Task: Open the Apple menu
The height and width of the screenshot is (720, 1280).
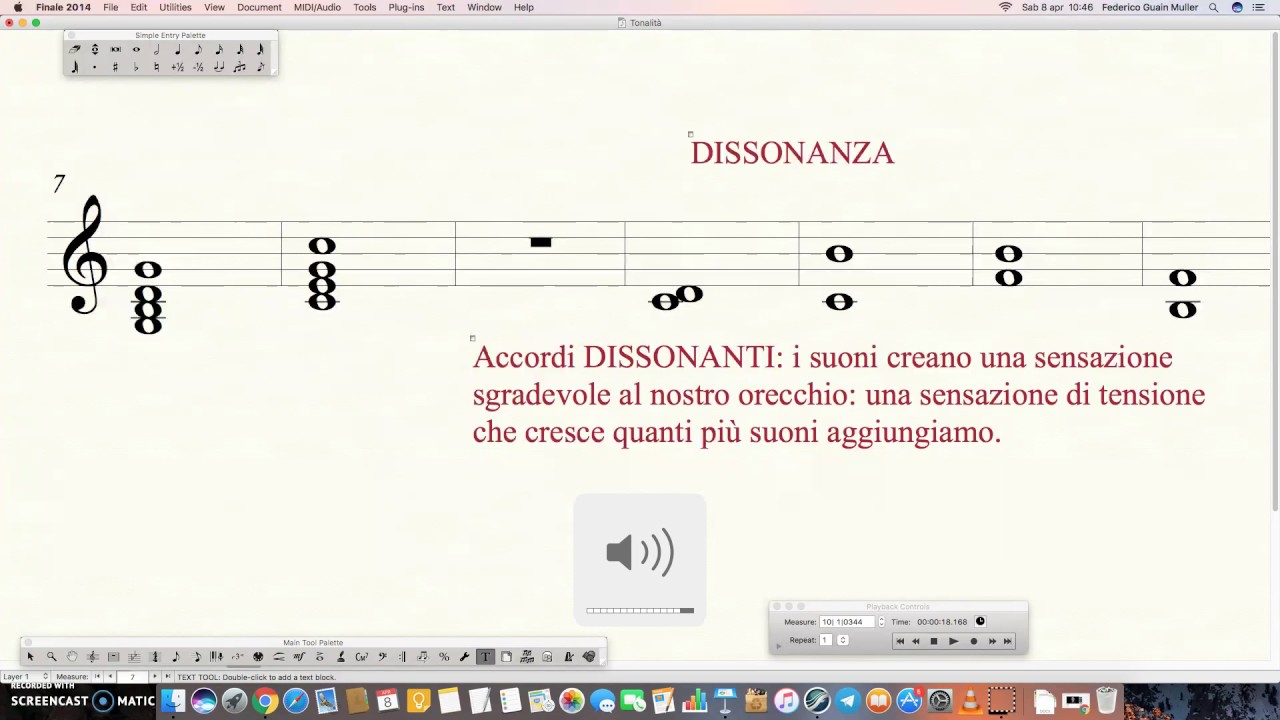Action: point(18,7)
